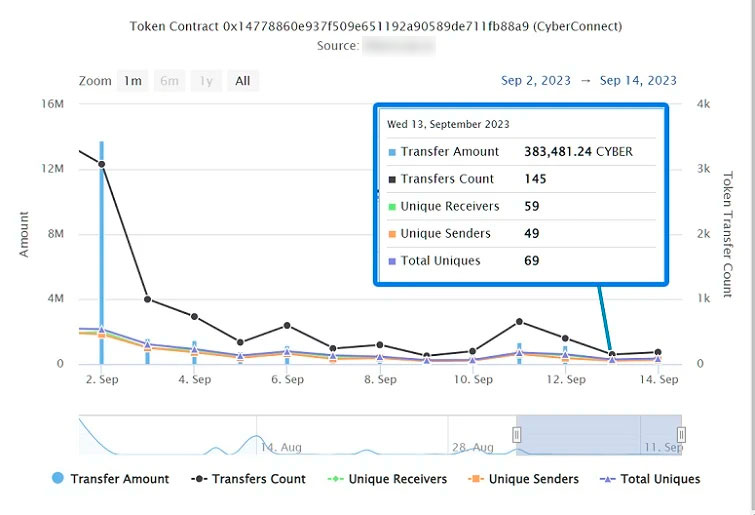Click the 6m zoom option
The image size is (755, 515).
[169, 81]
